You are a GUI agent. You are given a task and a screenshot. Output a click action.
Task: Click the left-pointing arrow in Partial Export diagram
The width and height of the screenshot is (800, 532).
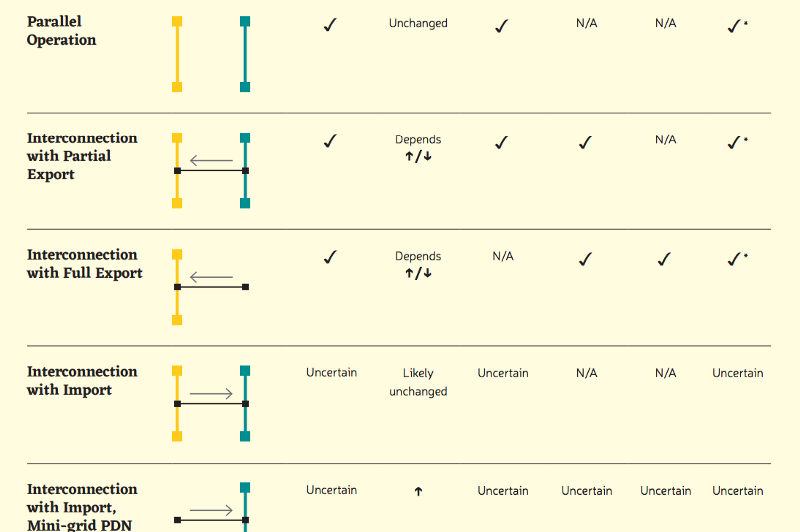click(x=211, y=161)
